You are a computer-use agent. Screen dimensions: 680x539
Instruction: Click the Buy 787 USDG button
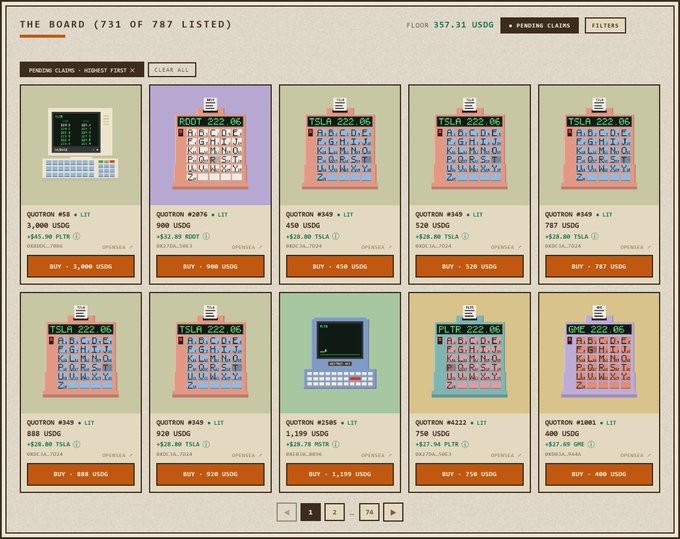tap(599, 266)
